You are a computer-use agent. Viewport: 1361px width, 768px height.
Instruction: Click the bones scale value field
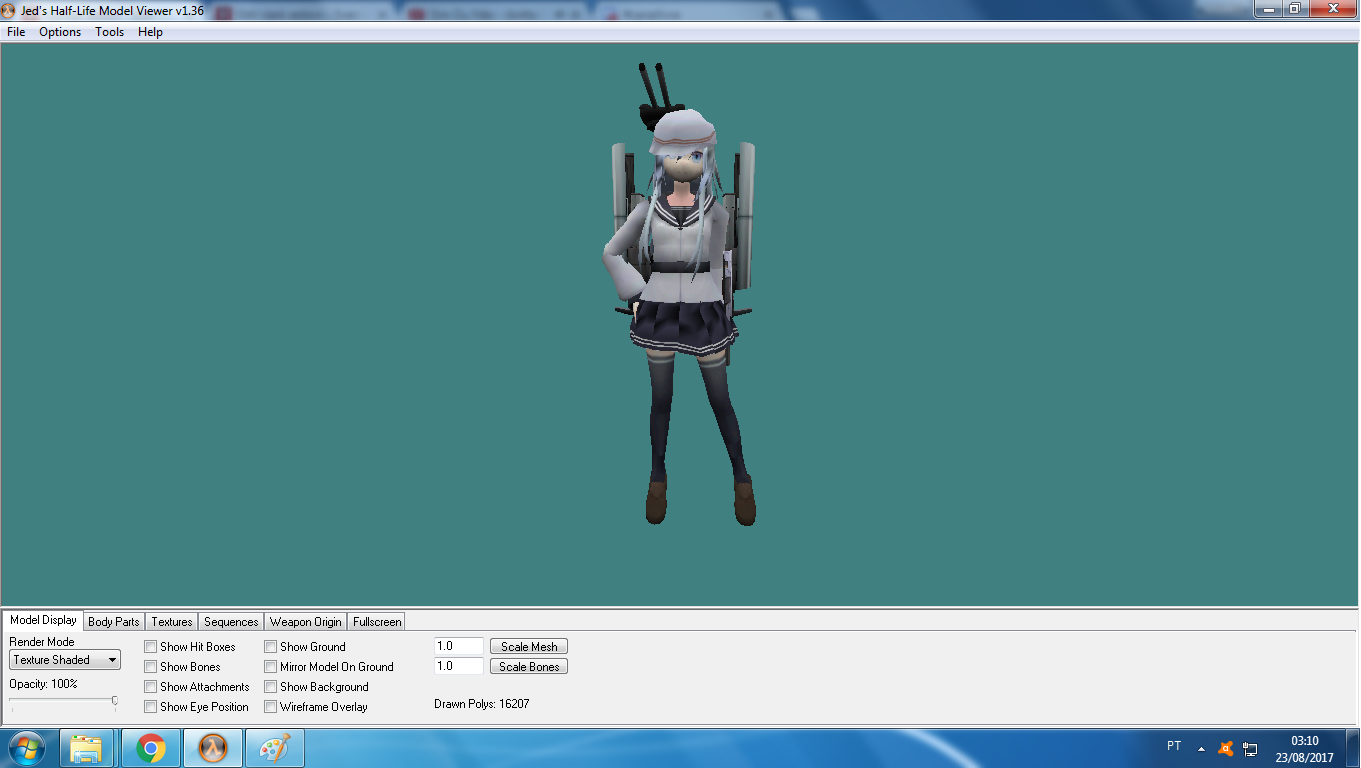[459, 667]
